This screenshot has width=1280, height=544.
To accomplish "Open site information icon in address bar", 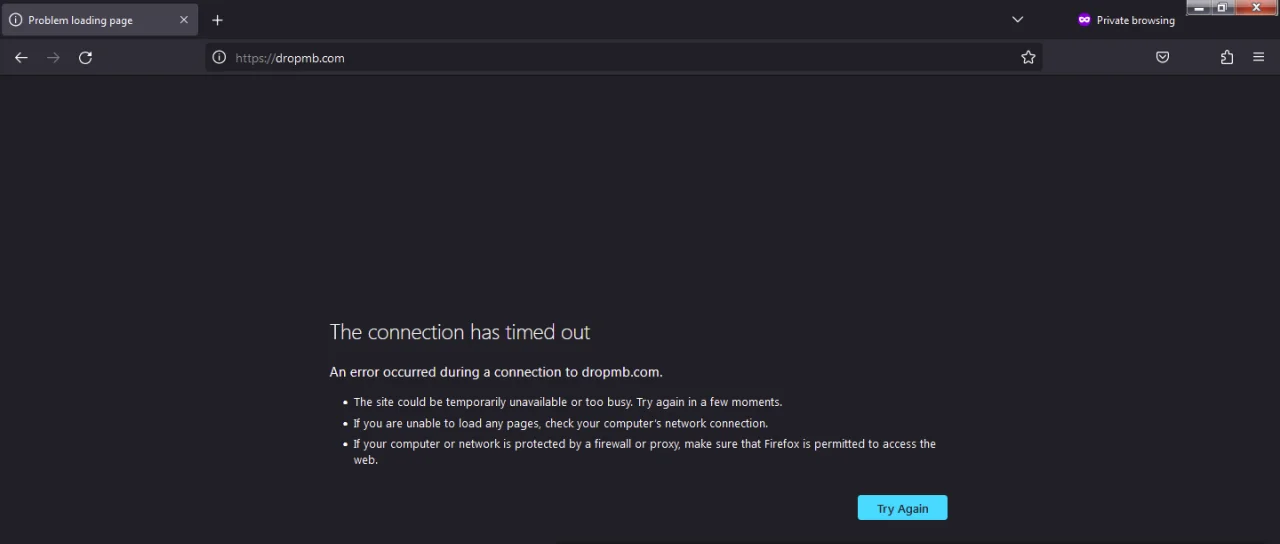I will [219, 58].
